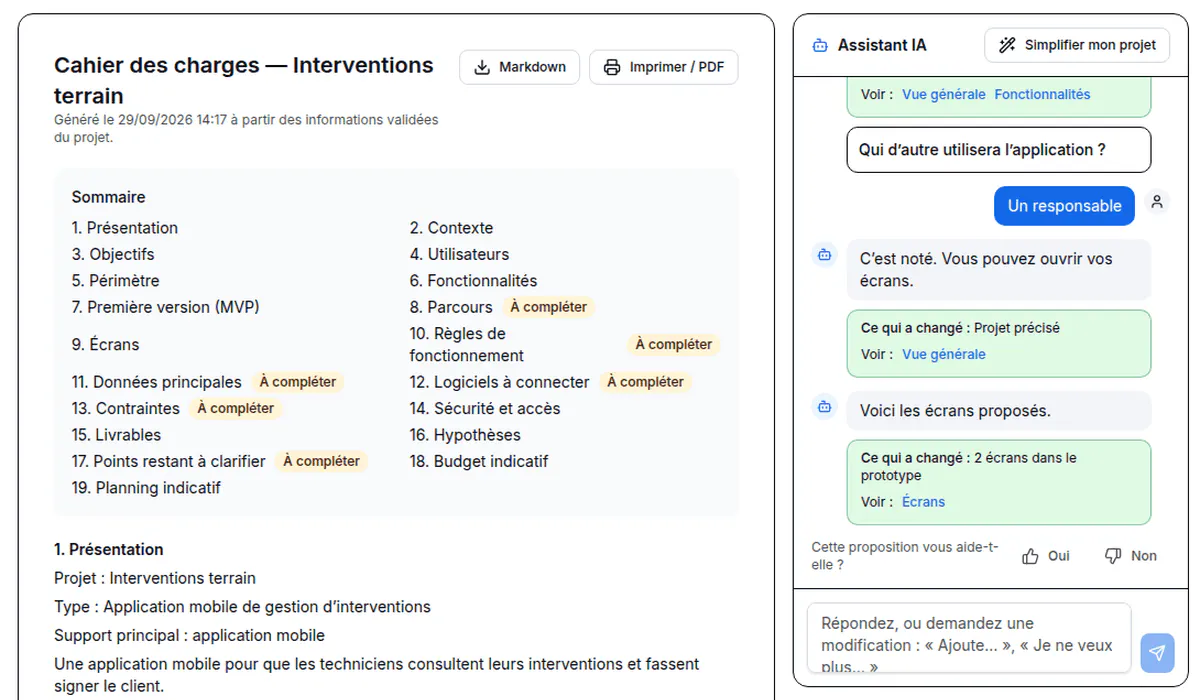Click À compléter badge next to Parcours
The image size is (1200, 700).
[x=548, y=307]
